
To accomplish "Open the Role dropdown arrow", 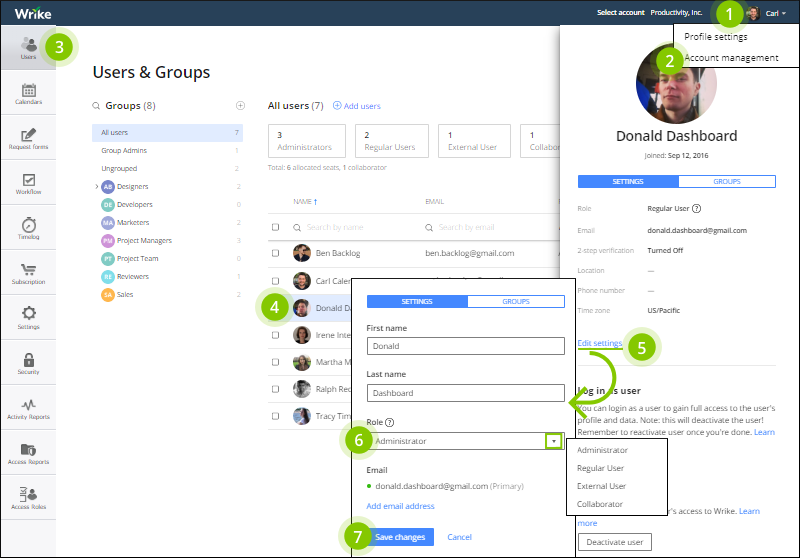I will click(554, 441).
